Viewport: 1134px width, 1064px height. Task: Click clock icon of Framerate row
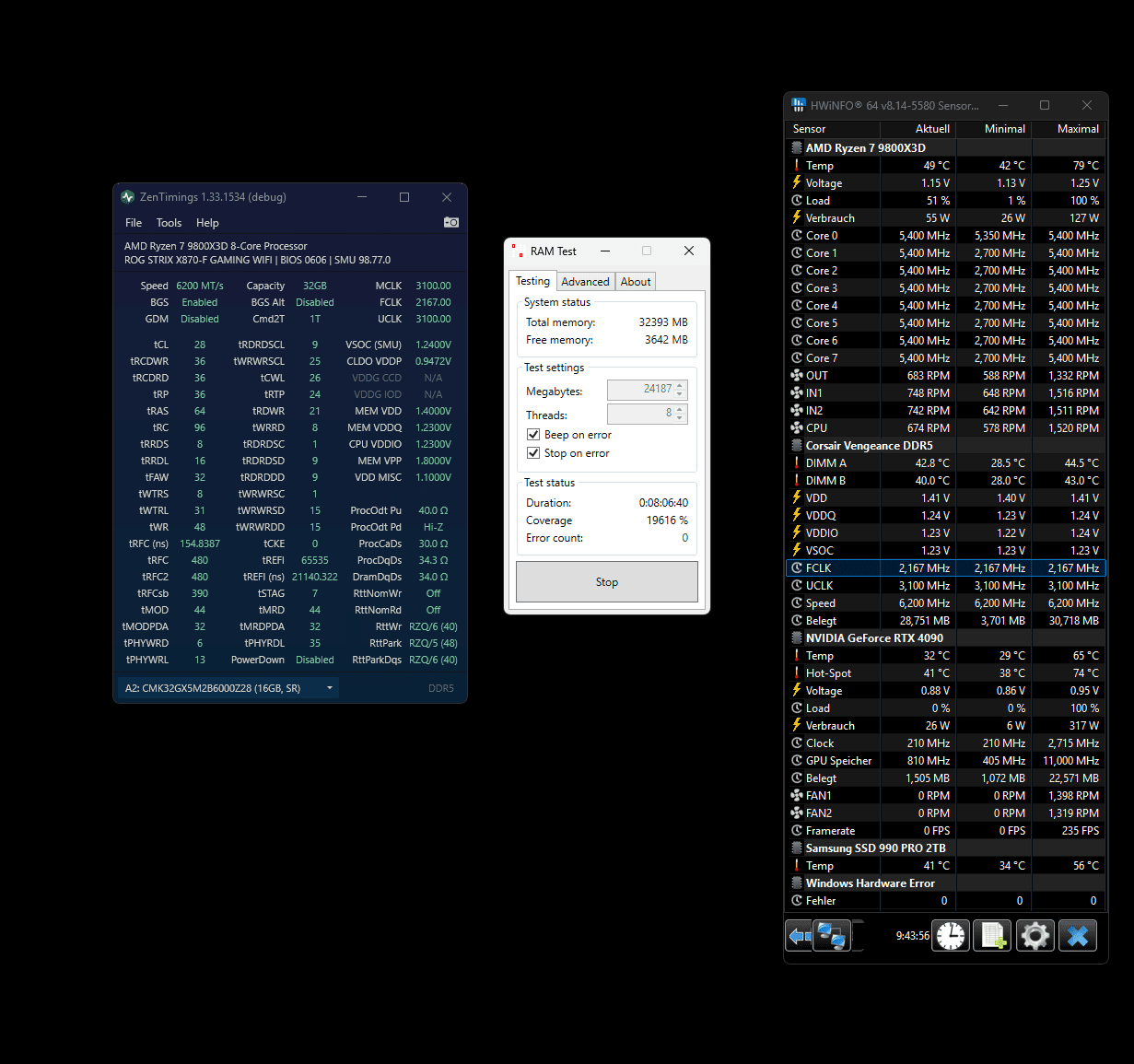click(797, 831)
